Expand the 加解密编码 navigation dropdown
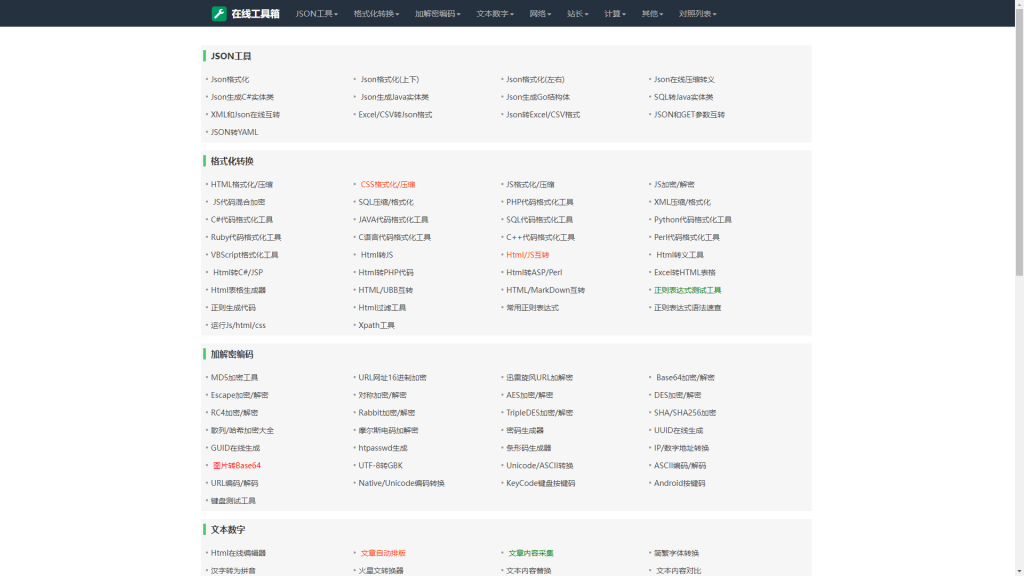 (438, 14)
